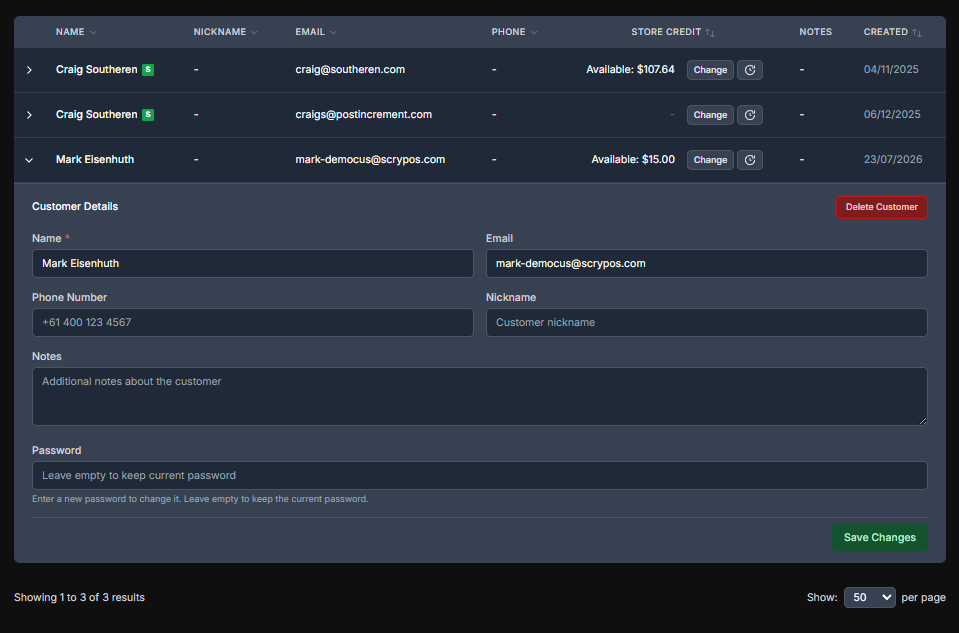Open the Name column filter chevron
The image size is (959, 633).
click(93, 32)
